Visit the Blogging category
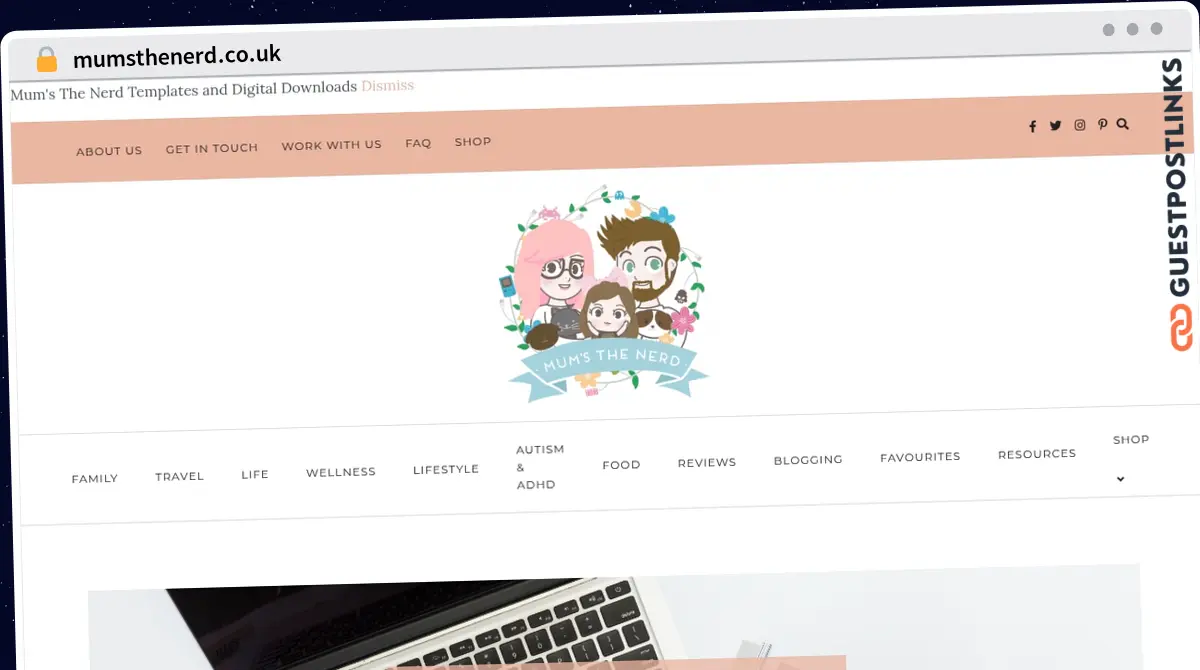The image size is (1200, 670). tap(808, 460)
